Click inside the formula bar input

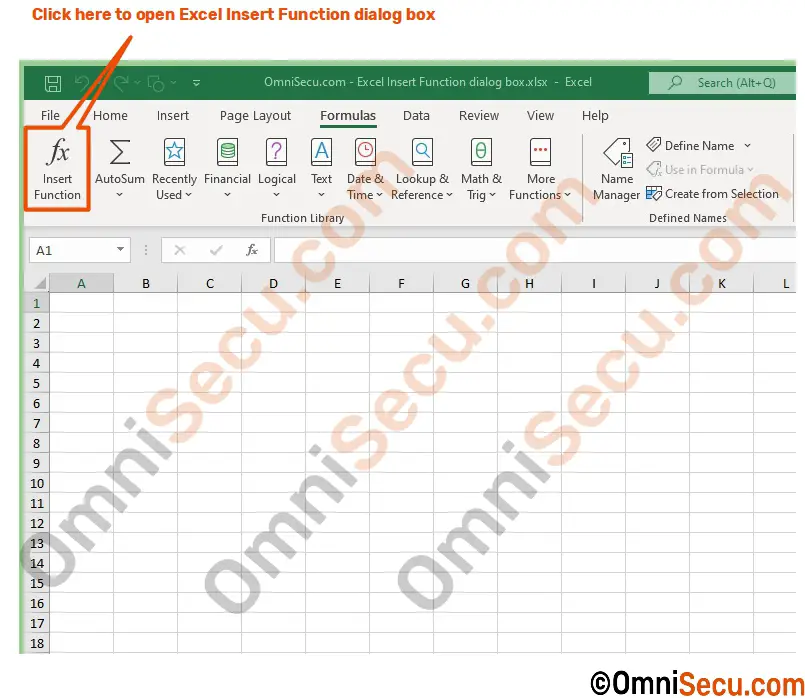535,250
